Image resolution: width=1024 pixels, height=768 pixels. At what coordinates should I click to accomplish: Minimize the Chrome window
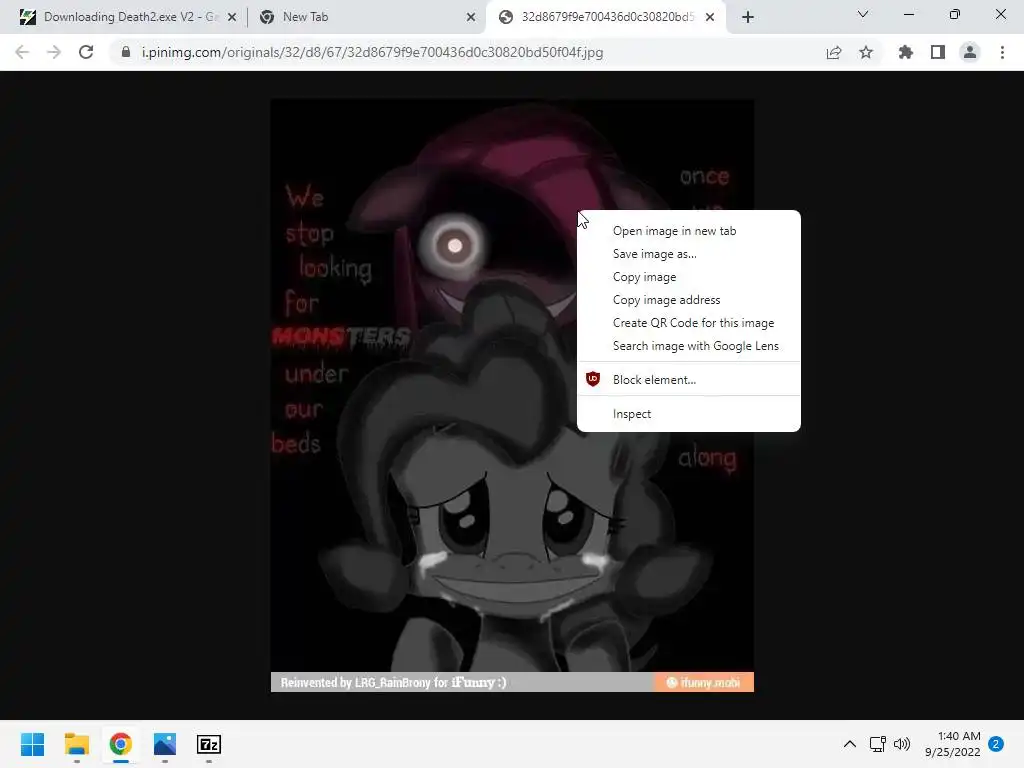coord(908,14)
